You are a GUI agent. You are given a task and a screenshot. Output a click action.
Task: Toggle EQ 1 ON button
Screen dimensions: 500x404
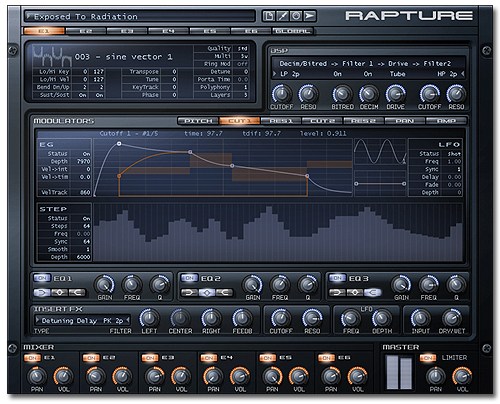coord(42,278)
